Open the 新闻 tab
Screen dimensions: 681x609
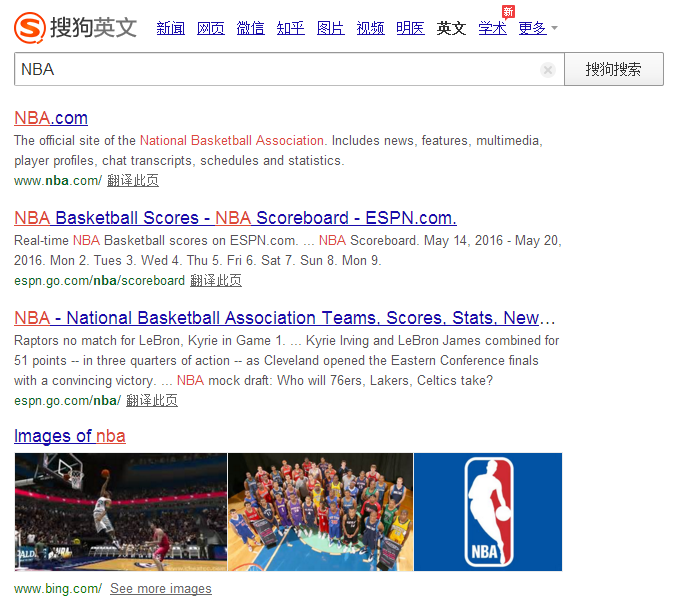pyautogui.click(x=171, y=28)
